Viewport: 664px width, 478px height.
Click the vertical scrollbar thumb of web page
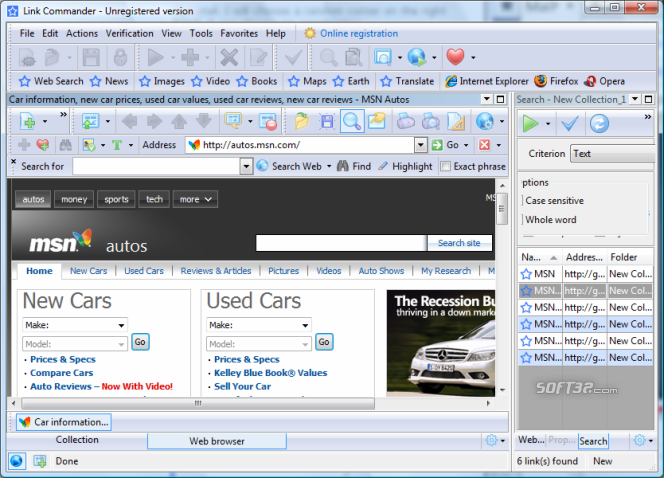[502, 209]
